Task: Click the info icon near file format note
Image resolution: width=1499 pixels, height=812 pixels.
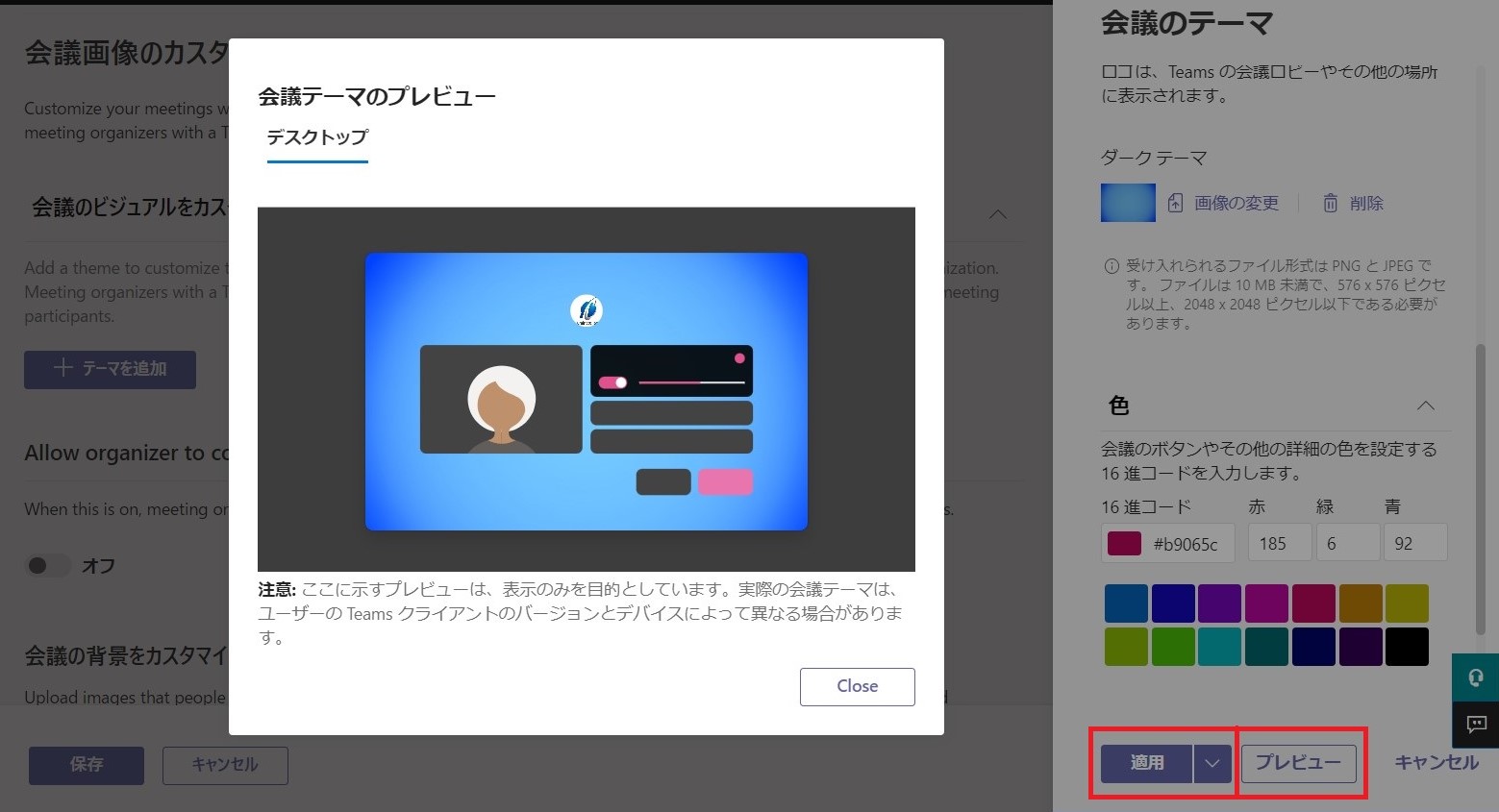Action: 1112,266
